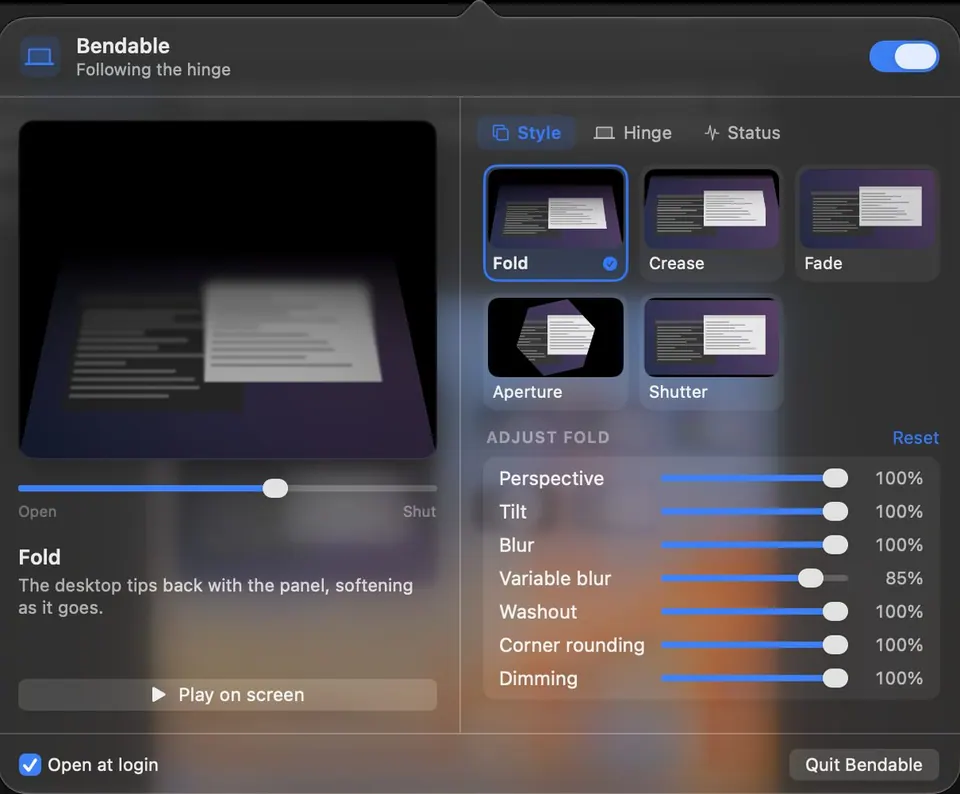Click the Bendable title text
The width and height of the screenshot is (960, 794).
coord(122,46)
